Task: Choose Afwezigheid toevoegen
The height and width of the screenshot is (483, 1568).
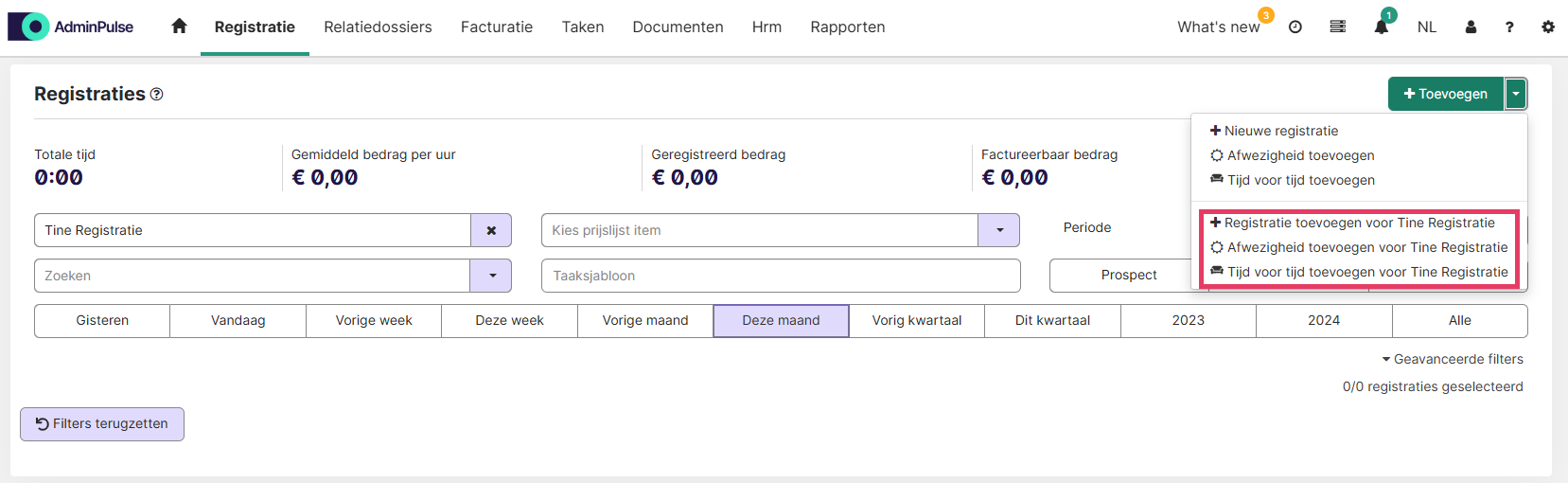Action: tap(1293, 155)
